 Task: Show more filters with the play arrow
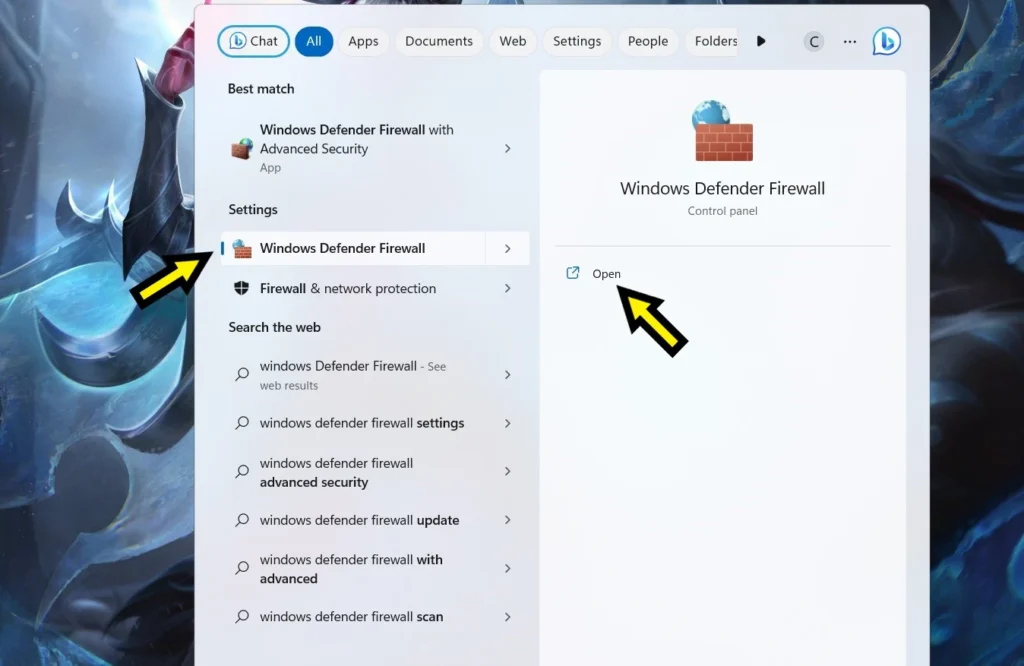pos(761,41)
